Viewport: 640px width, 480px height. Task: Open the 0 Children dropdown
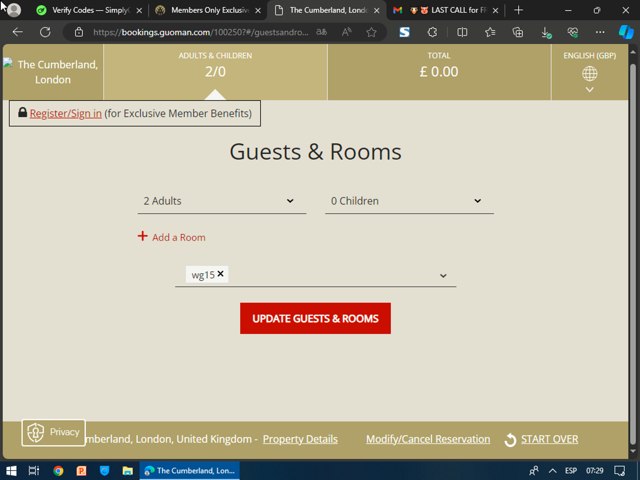(409, 201)
